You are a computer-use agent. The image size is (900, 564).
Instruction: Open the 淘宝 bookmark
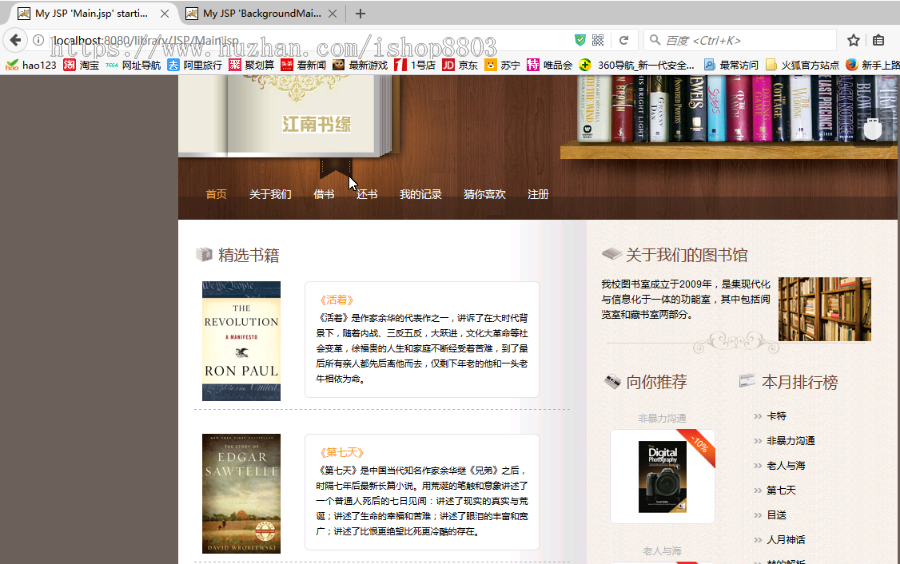pyautogui.click(x=81, y=65)
